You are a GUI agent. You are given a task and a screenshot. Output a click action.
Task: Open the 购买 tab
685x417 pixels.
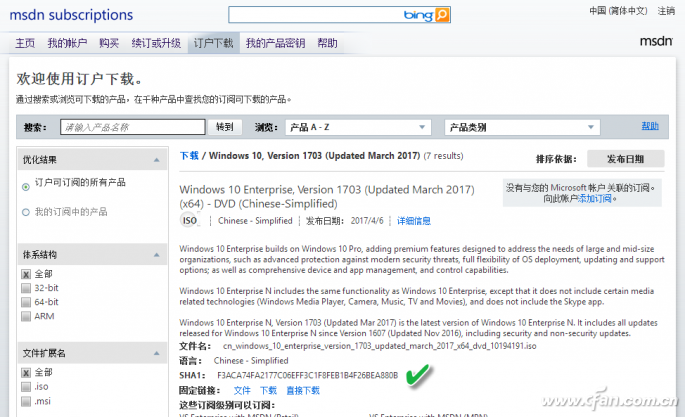tap(109, 43)
